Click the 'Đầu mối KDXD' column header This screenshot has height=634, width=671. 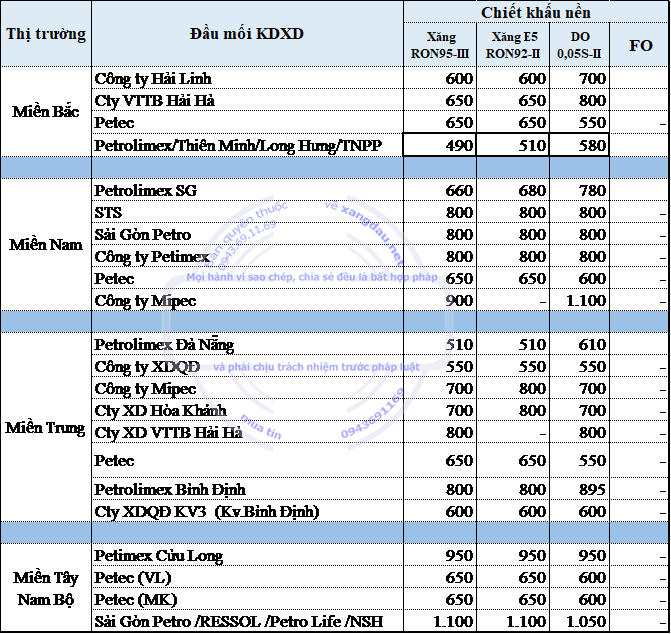(247, 34)
